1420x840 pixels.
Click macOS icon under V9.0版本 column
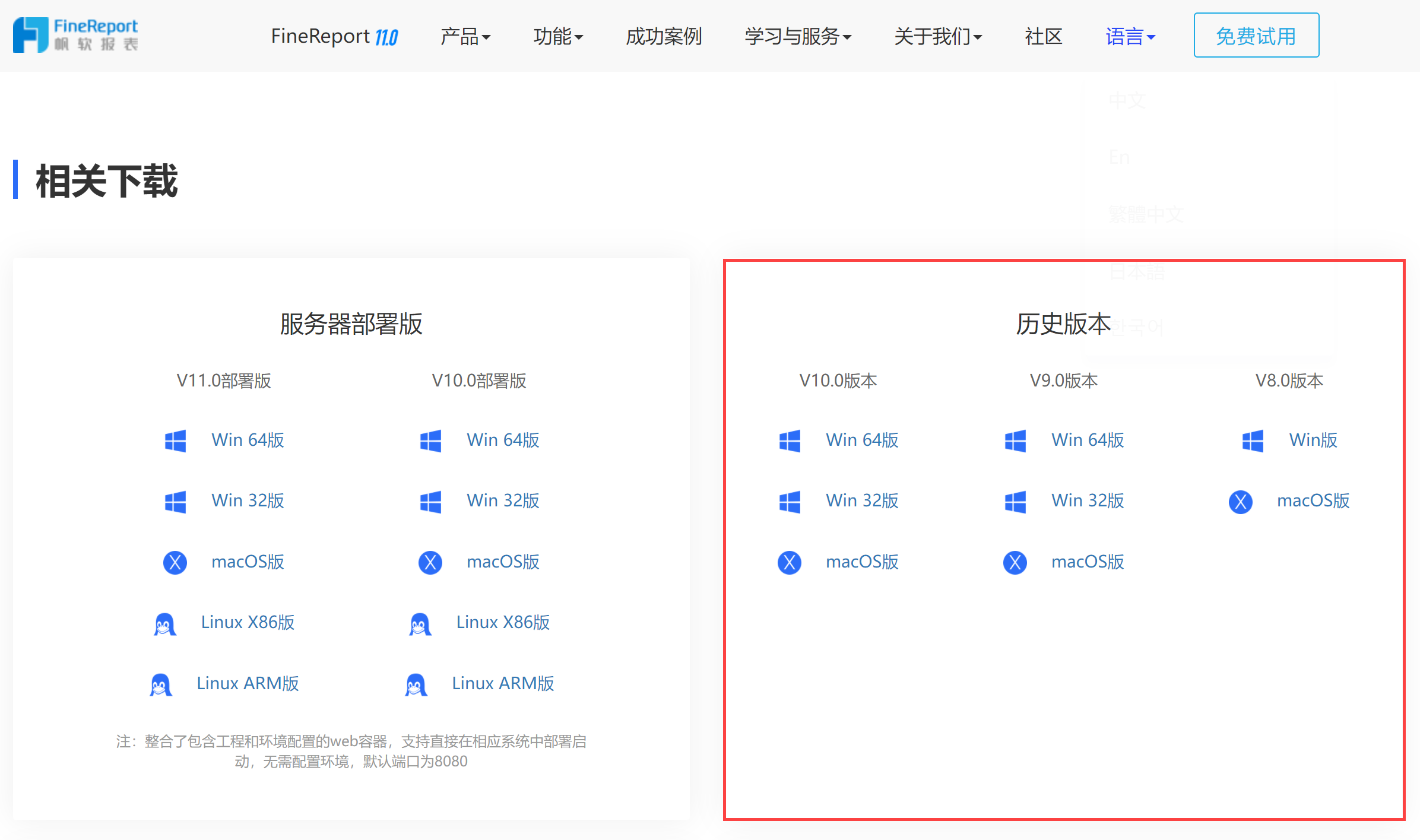(x=1015, y=562)
